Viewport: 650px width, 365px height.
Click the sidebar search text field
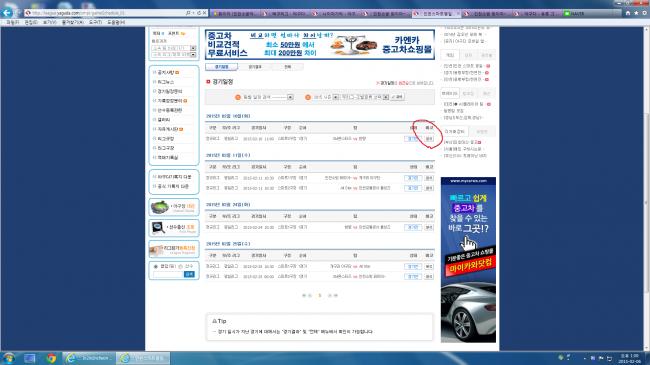[168, 274]
